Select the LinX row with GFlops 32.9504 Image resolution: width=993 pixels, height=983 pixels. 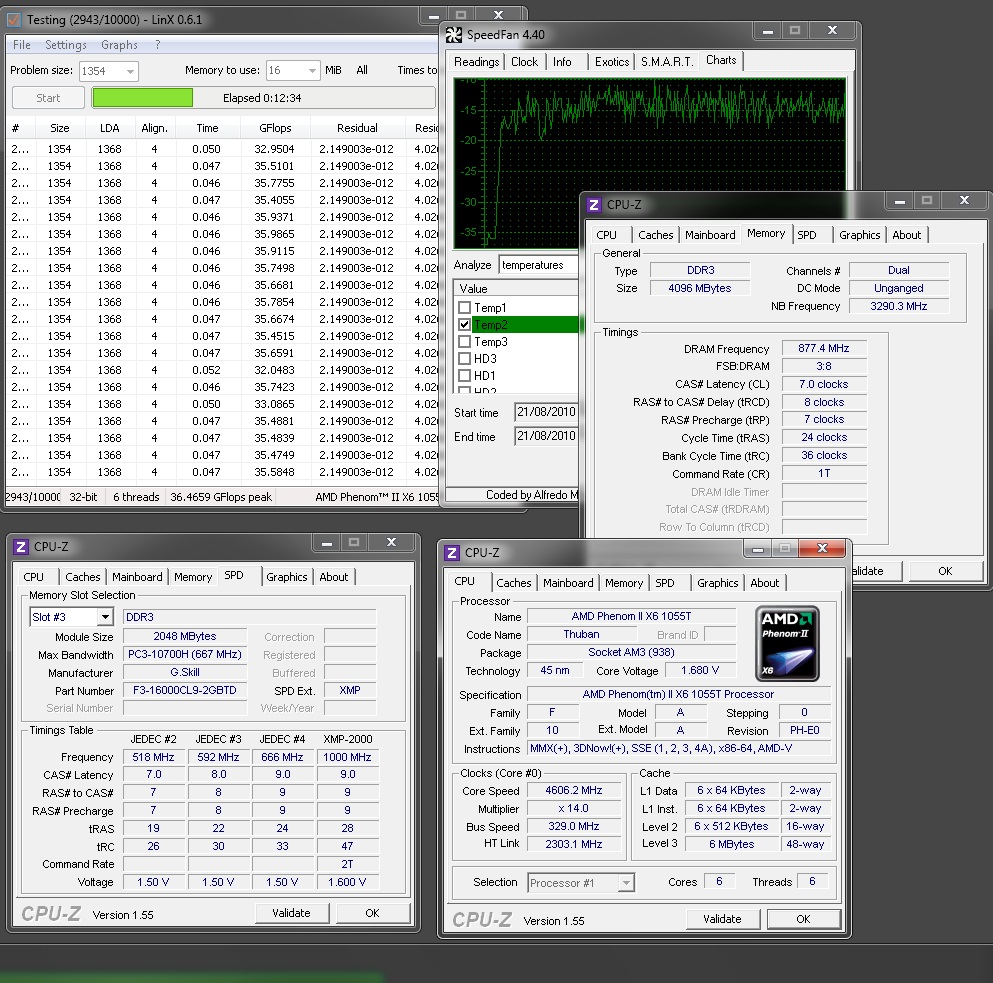[x=222, y=149]
